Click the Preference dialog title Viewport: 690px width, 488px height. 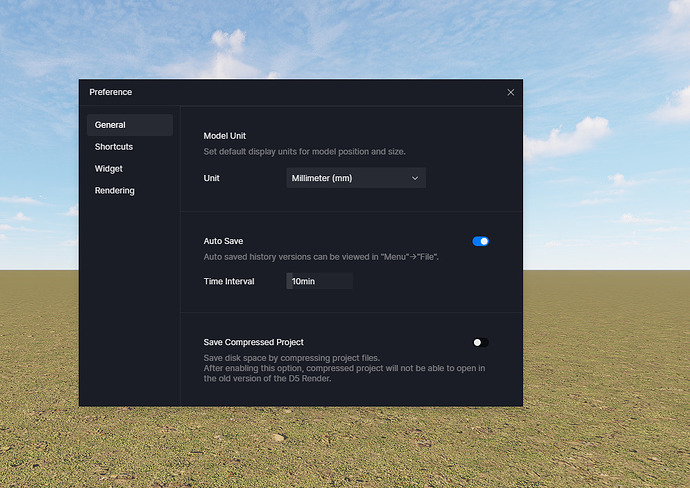[x=110, y=92]
